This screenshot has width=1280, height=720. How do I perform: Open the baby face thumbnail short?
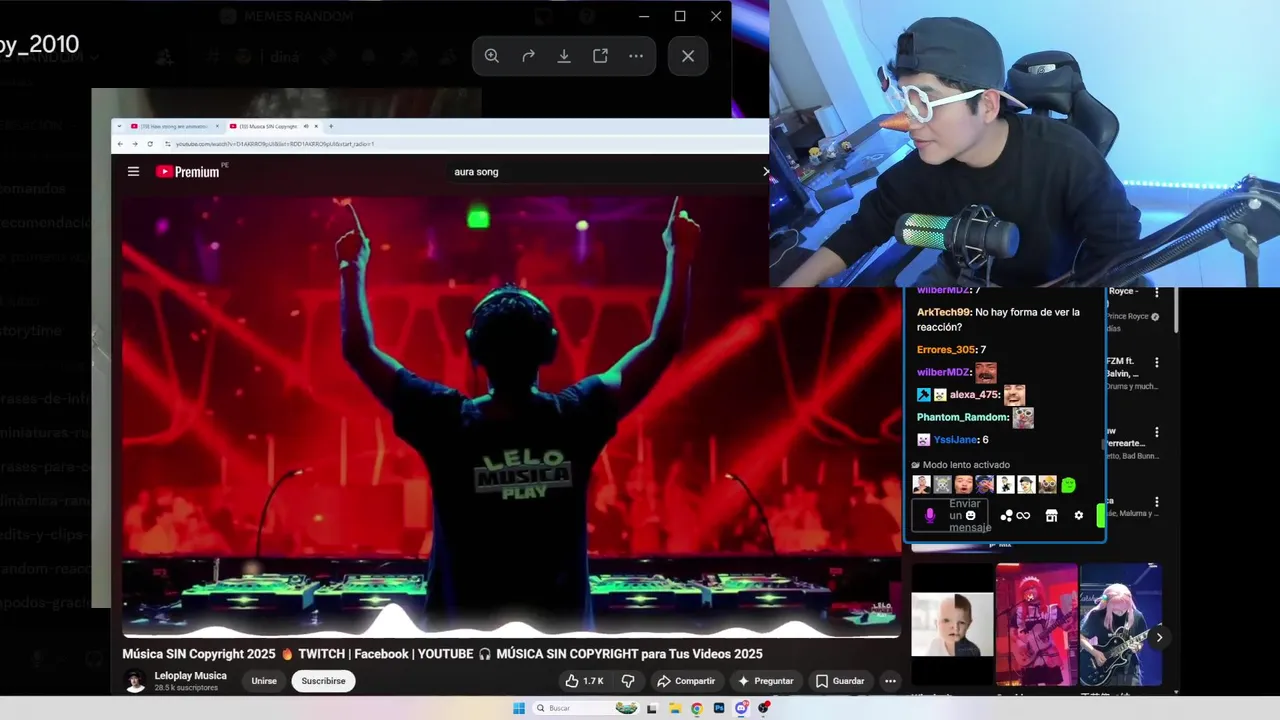tap(952, 625)
